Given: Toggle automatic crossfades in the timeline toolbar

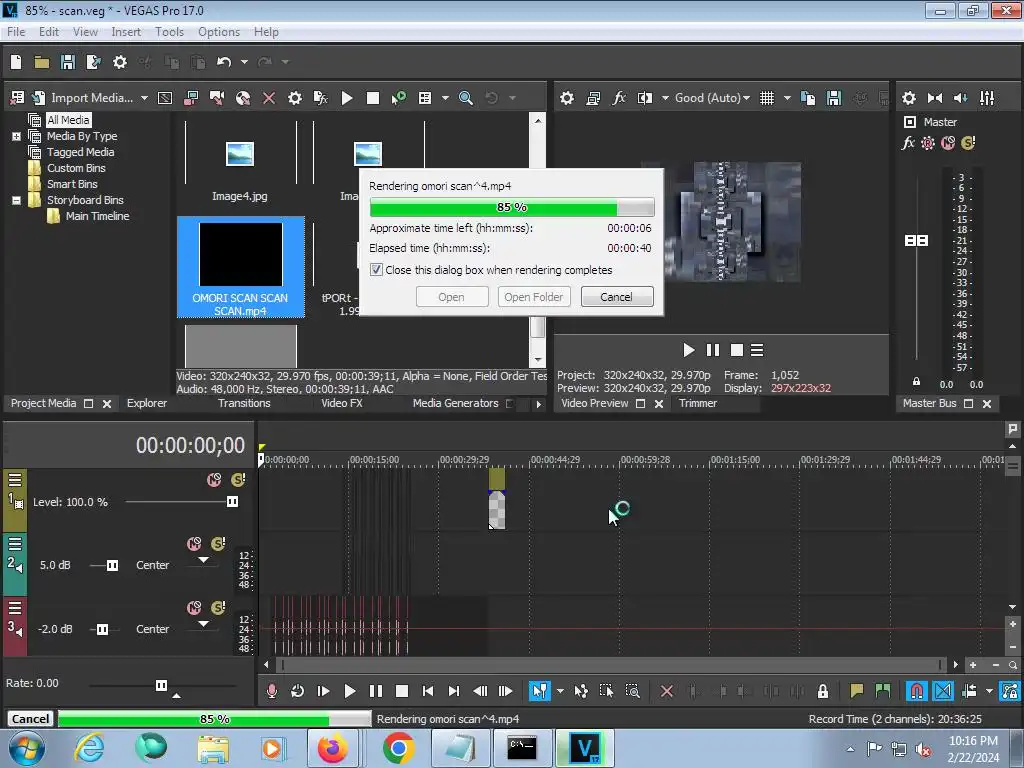Looking at the screenshot, I should [x=943, y=691].
